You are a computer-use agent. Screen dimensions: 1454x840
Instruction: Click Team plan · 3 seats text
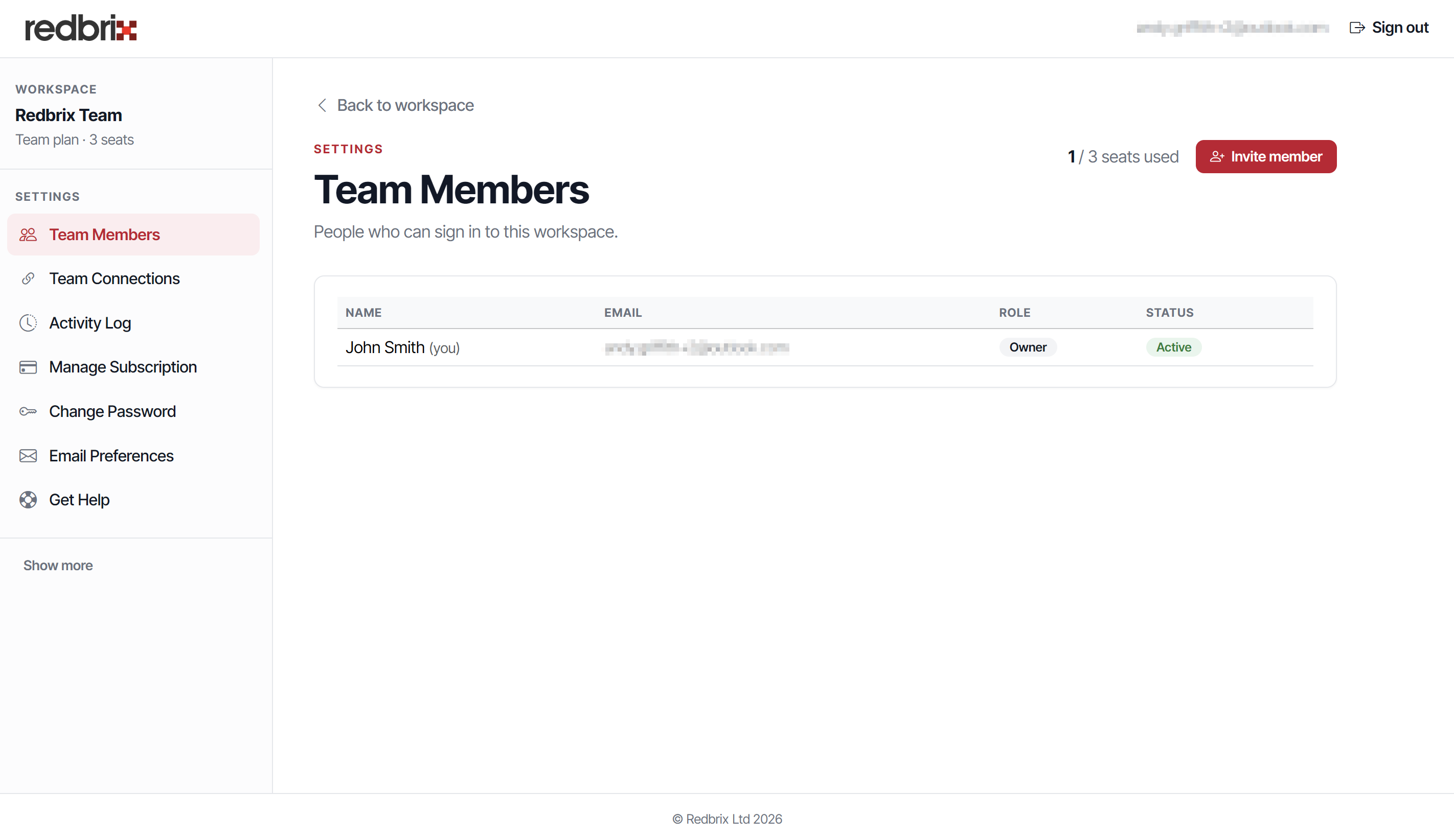tap(75, 140)
